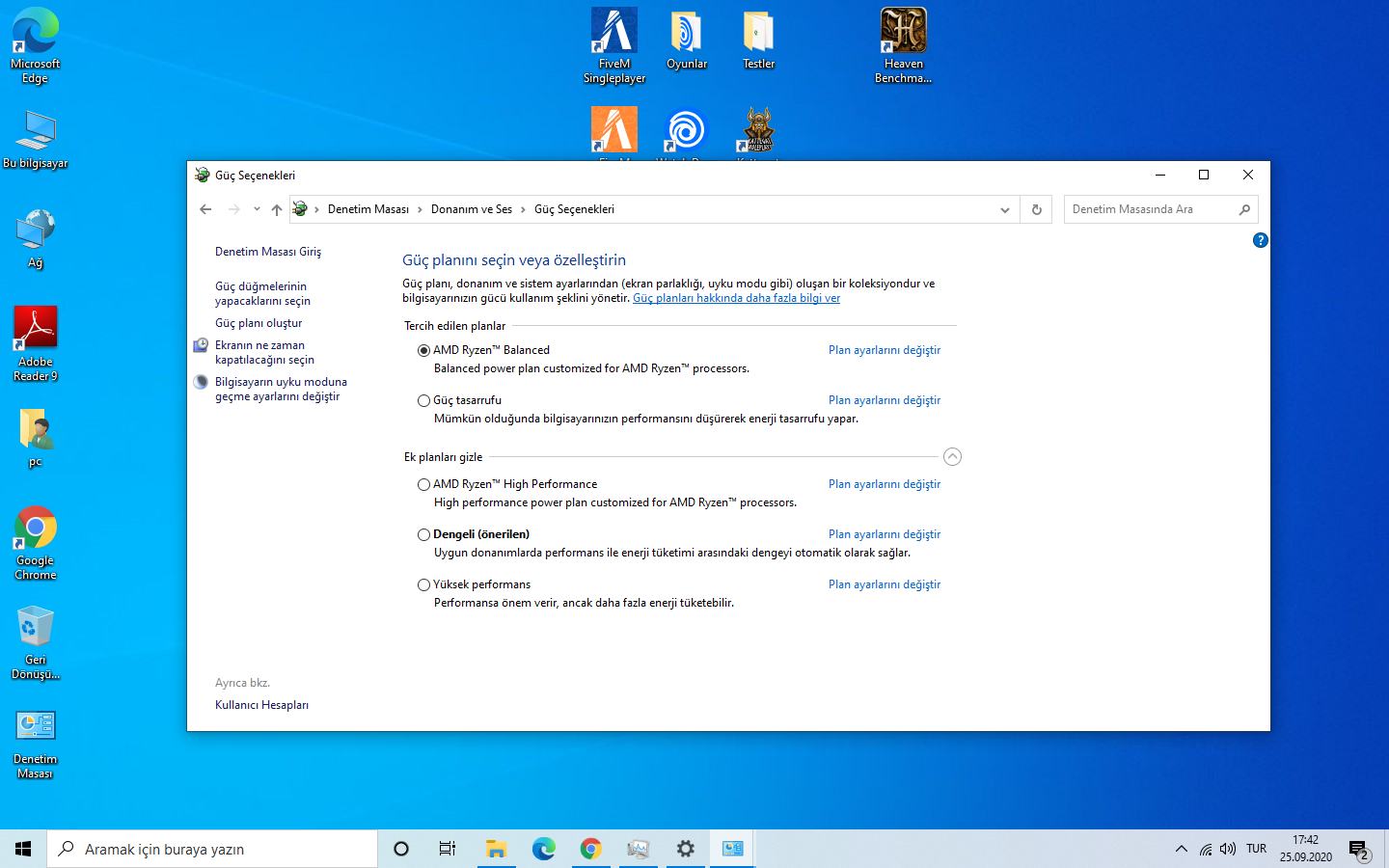The height and width of the screenshot is (868, 1389).
Task: Open Microsoft Edge desktop shortcut
Action: pos(36,45)
